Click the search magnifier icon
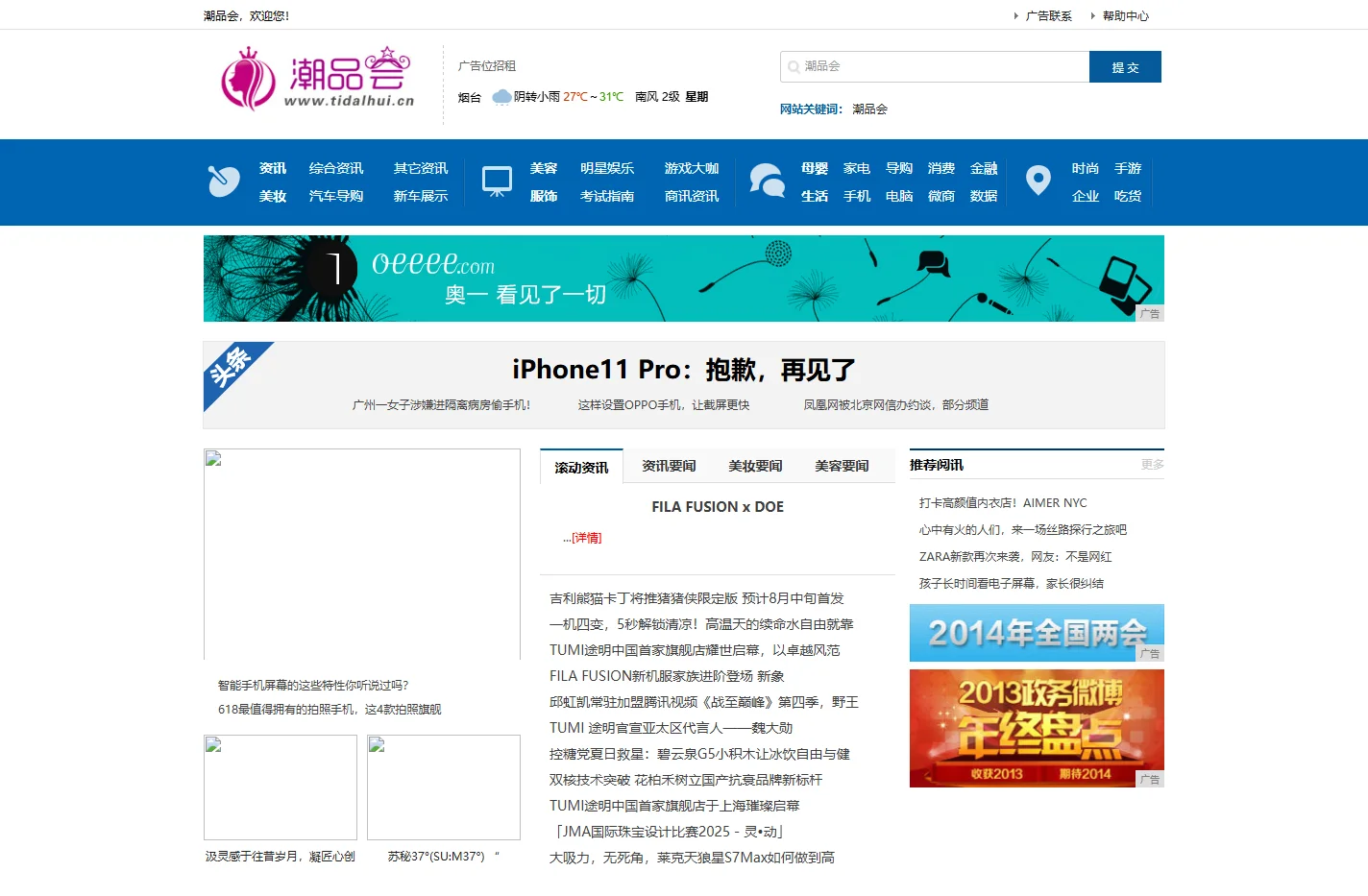1368x896 pixels. (794, 67)
